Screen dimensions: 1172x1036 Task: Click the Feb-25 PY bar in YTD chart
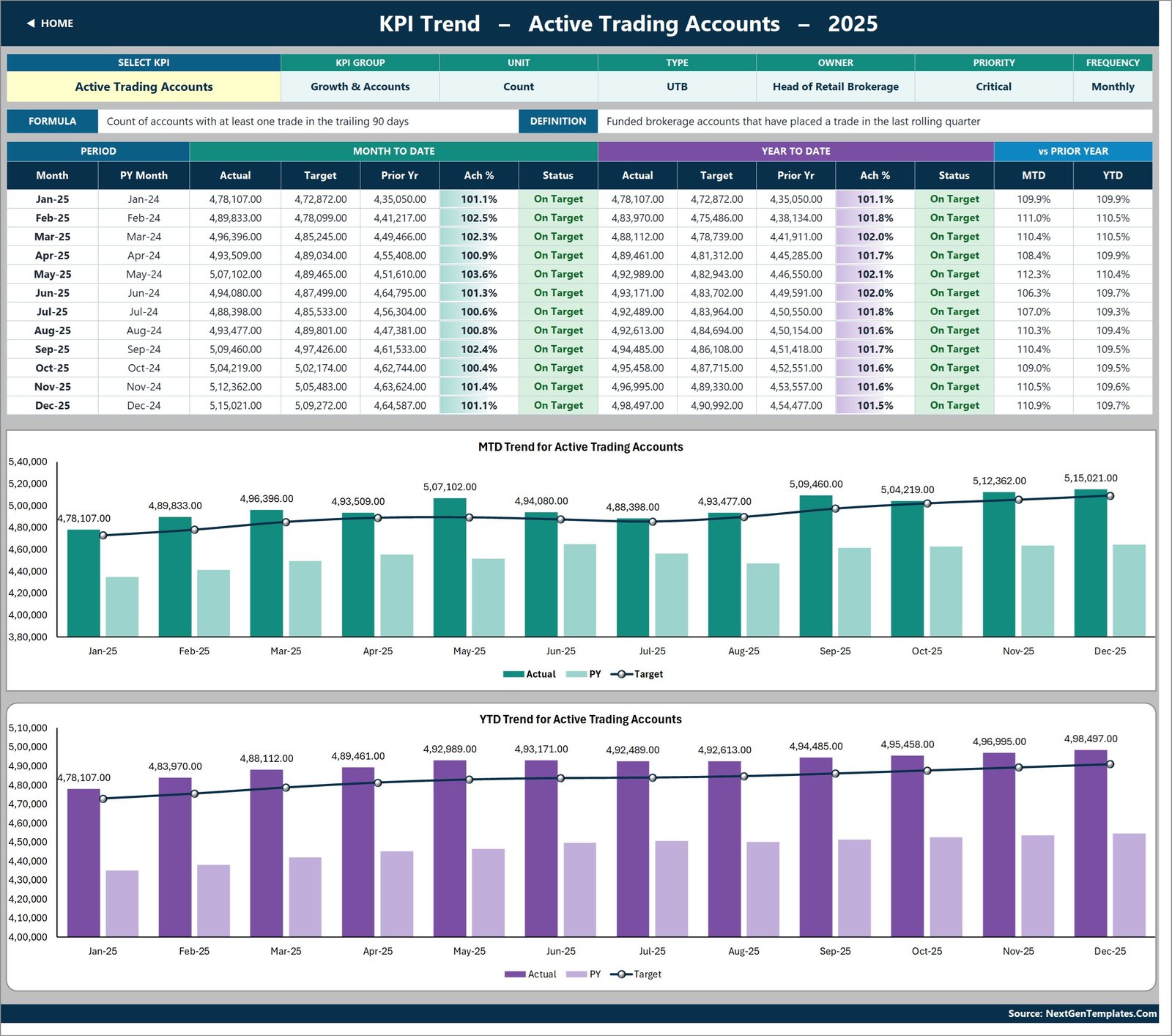tap(213, 900)
